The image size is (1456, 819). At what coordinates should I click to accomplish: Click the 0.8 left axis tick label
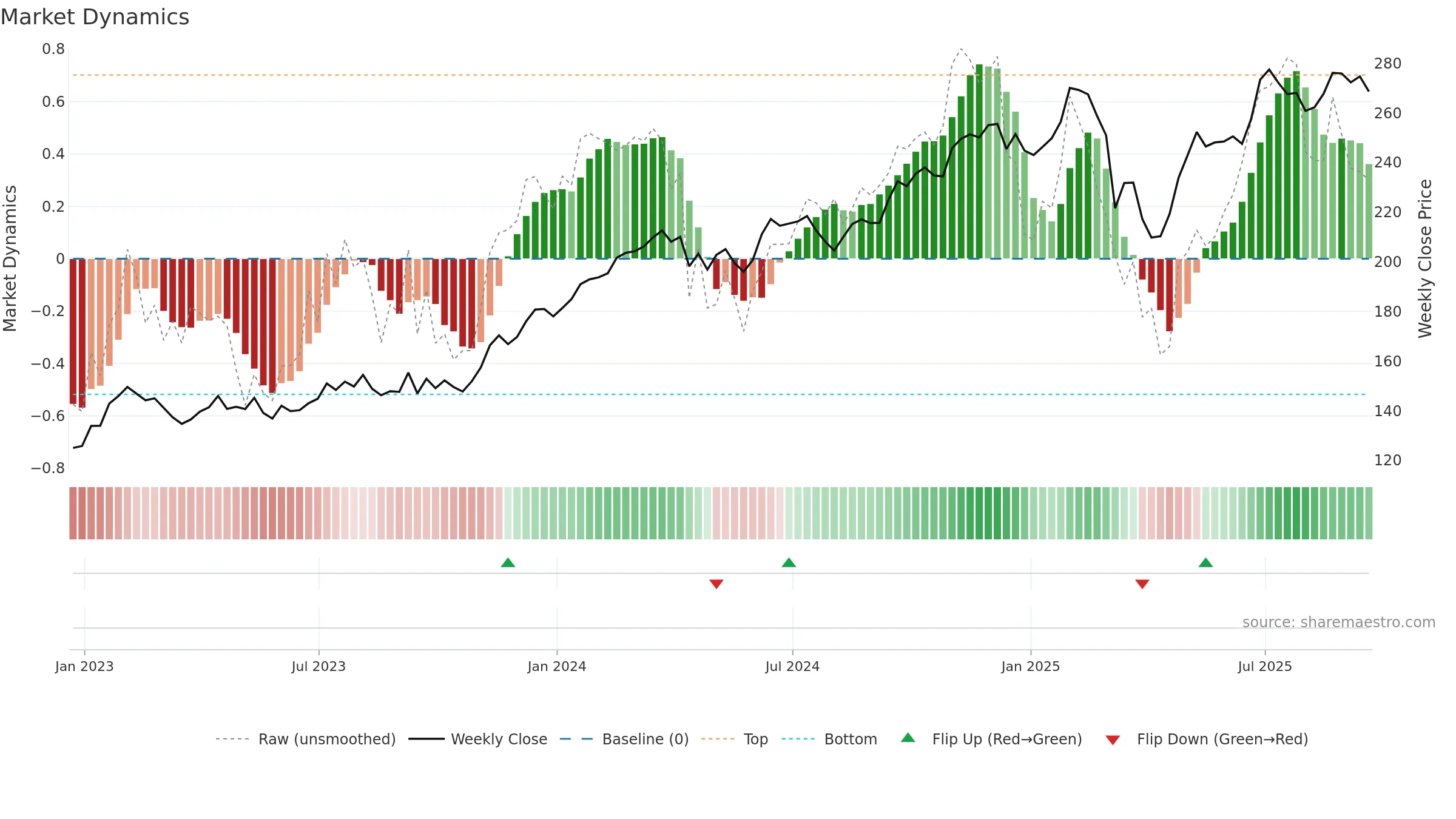53,49
